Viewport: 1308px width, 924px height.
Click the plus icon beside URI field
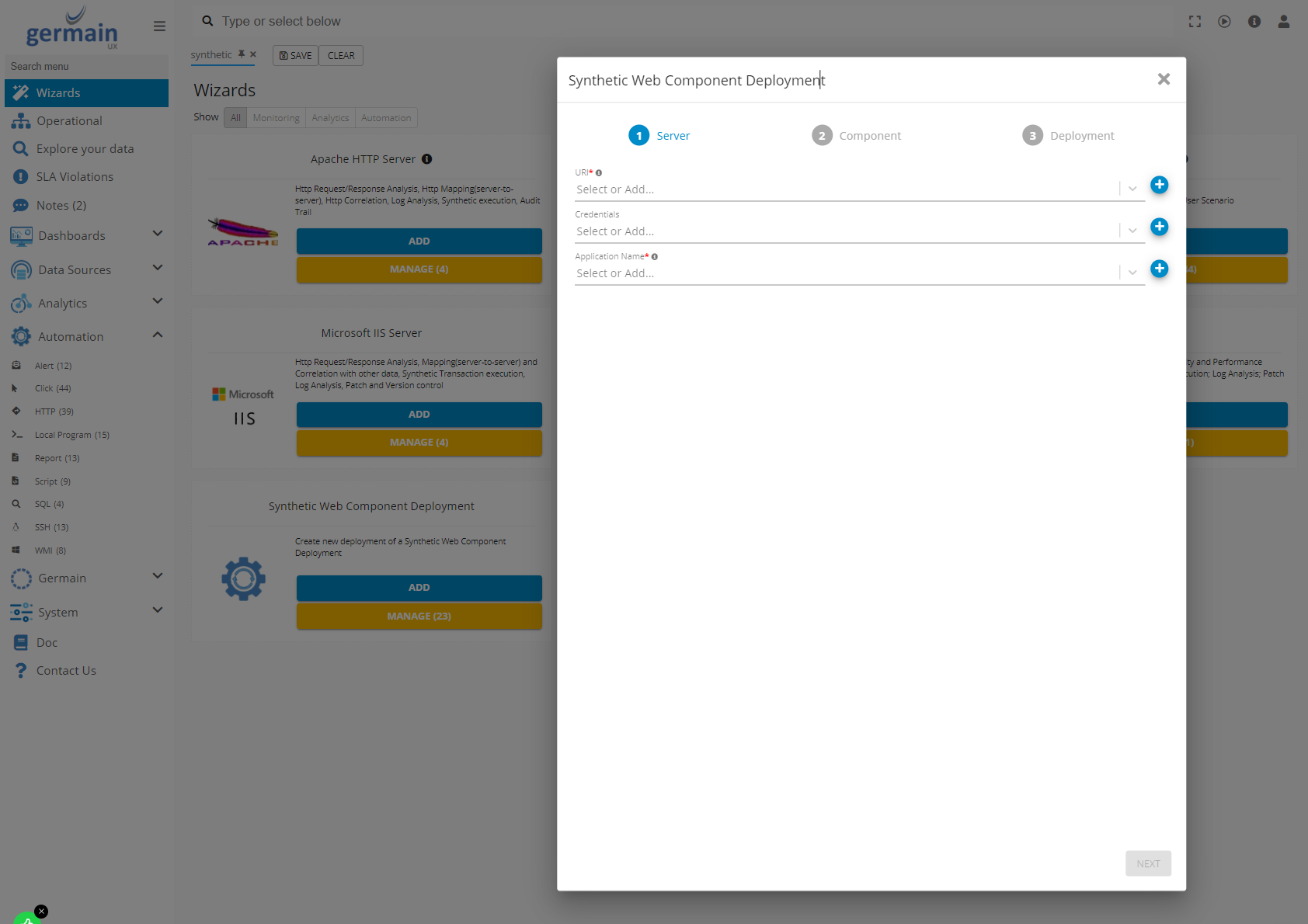pos(1159,185)
